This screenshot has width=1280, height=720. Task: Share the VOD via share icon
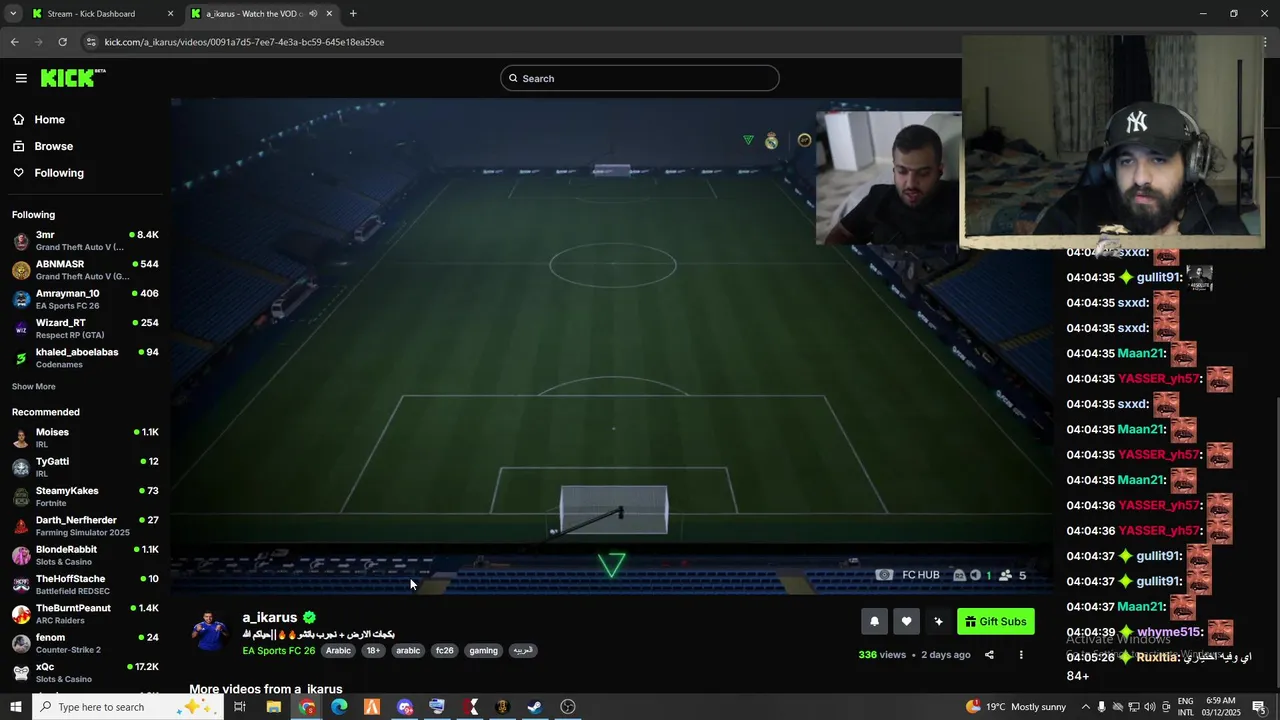click(x=989, y=655)
